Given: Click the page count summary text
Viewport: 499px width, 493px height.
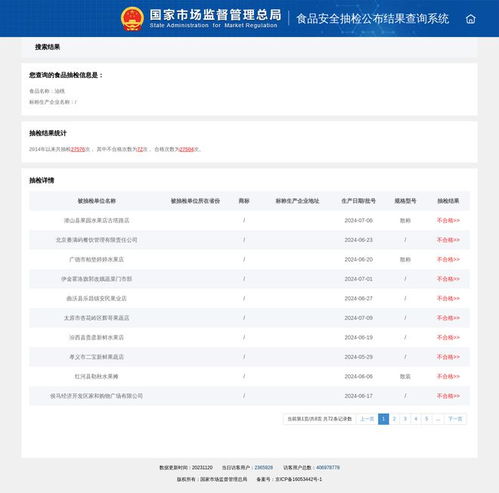Looking at the screenshot, I should tap(320, 419).
